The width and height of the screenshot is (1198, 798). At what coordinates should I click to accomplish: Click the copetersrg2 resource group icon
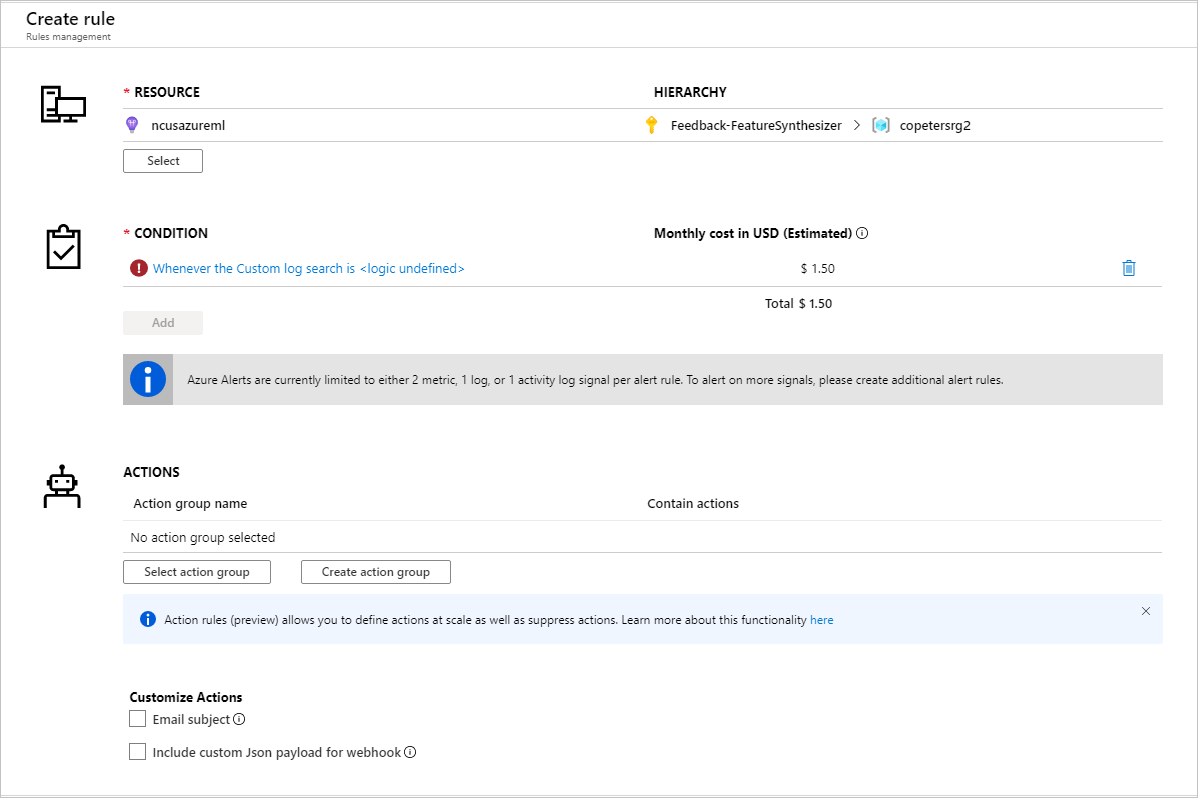pos(881,125)
